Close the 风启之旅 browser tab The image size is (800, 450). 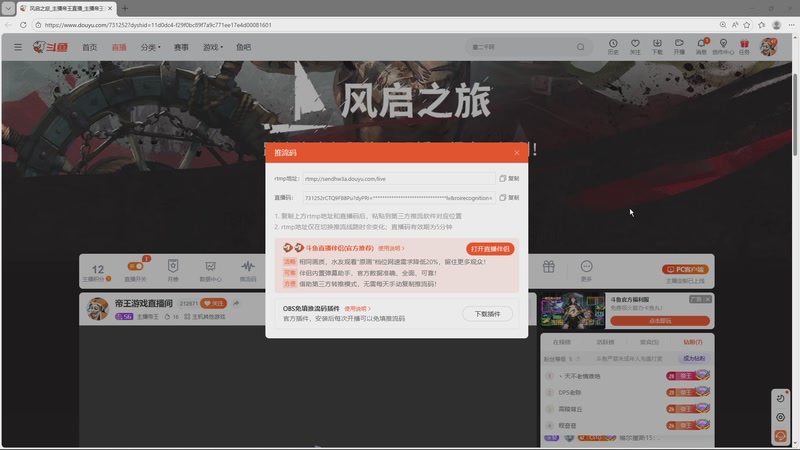(109, 9)
